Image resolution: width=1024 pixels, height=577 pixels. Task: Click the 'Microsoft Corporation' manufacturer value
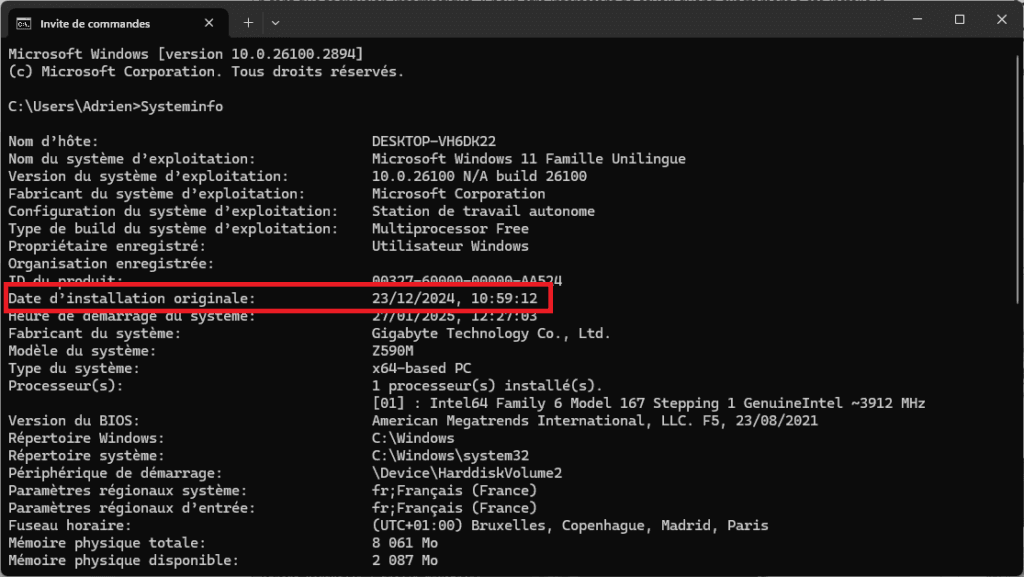(x=458, y=194)
